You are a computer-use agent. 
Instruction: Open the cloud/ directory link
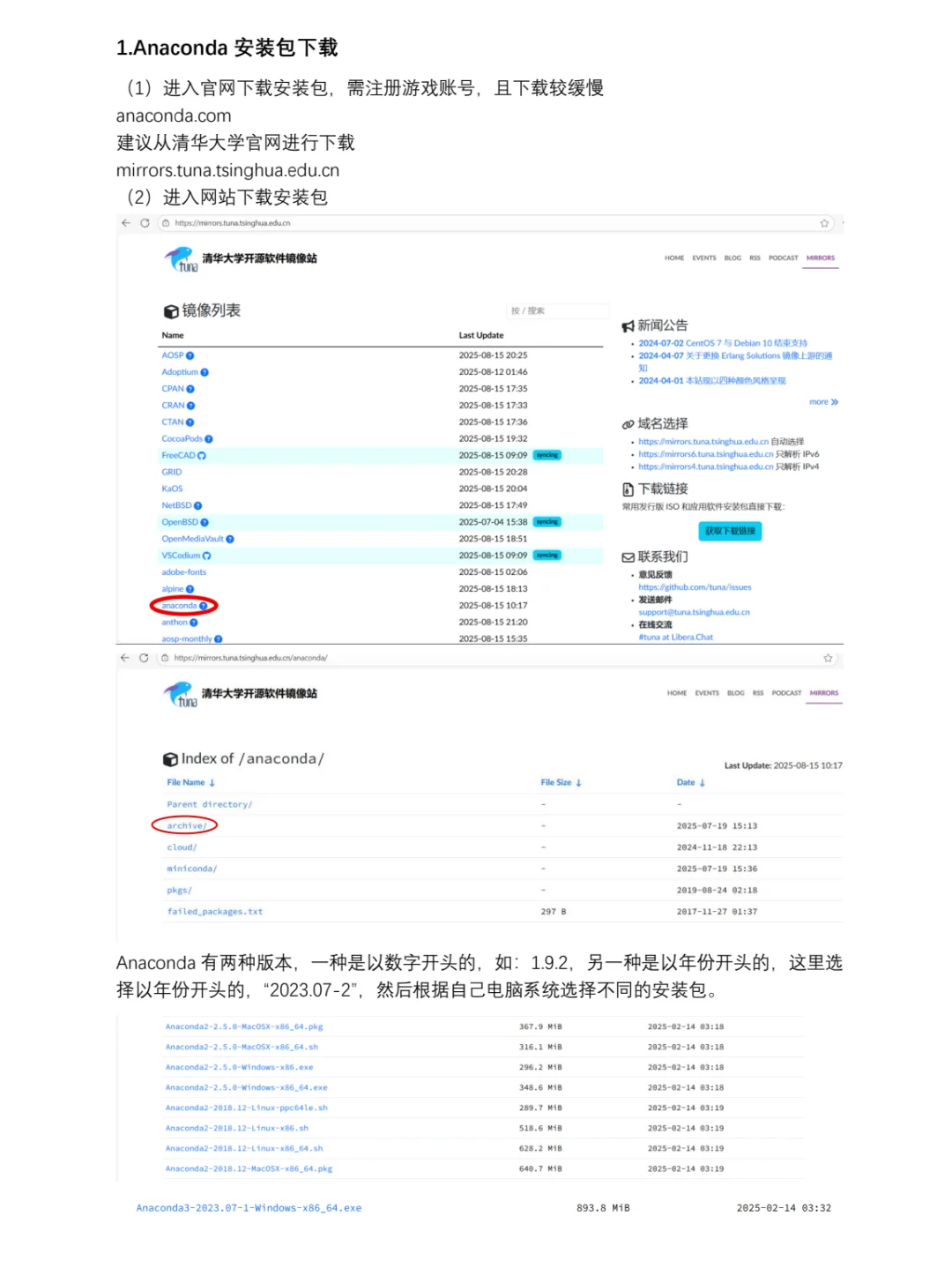[x=182, y=847]
